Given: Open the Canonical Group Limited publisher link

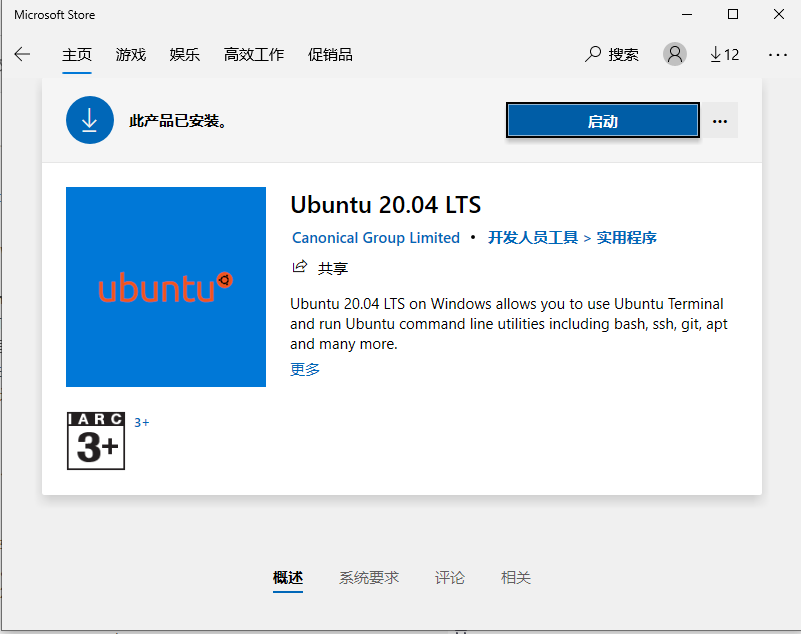Looking at the screenshot, I should click(375, 238).
